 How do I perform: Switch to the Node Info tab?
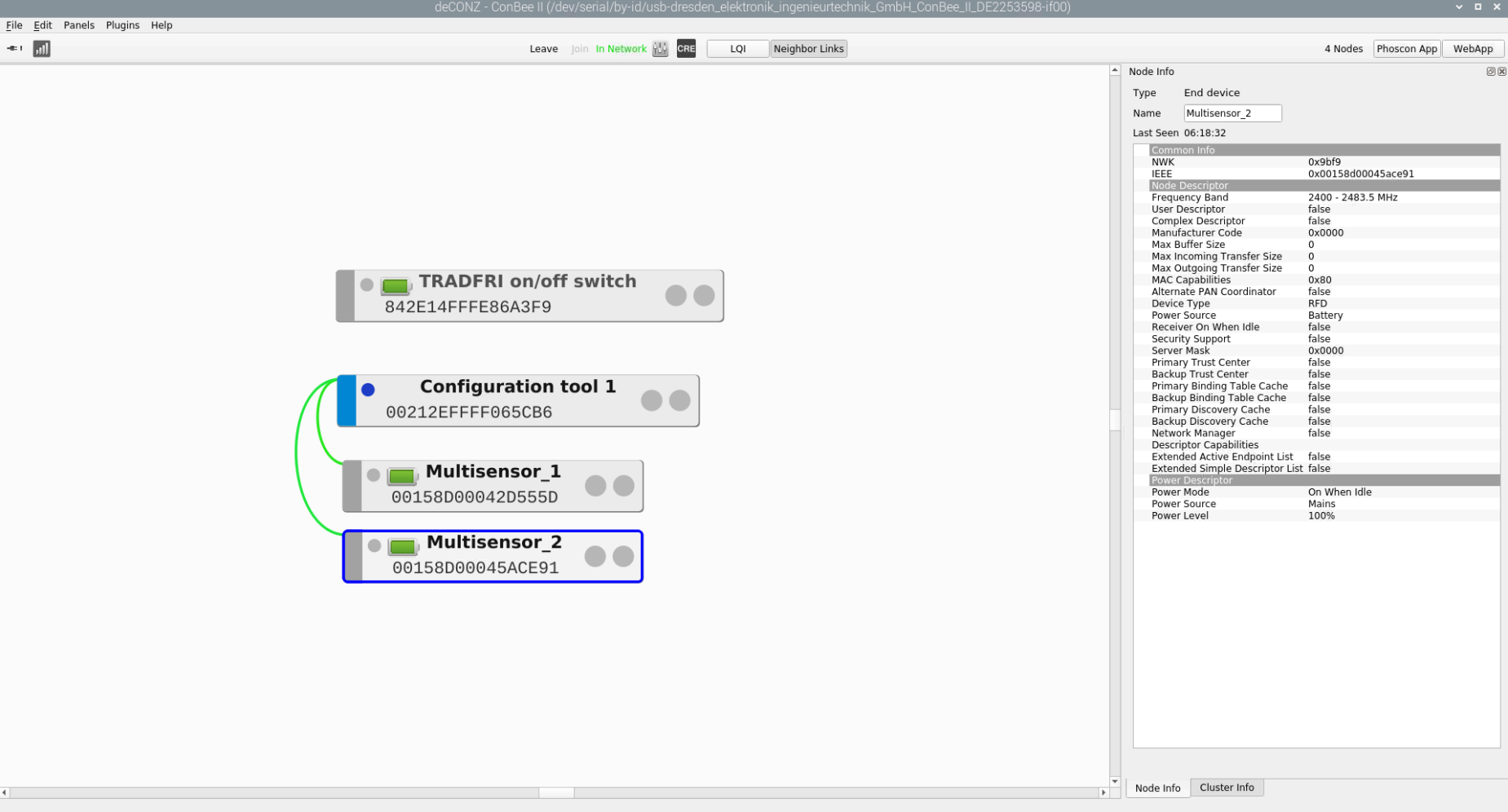pyautogui.click(x=1157, y=788)
